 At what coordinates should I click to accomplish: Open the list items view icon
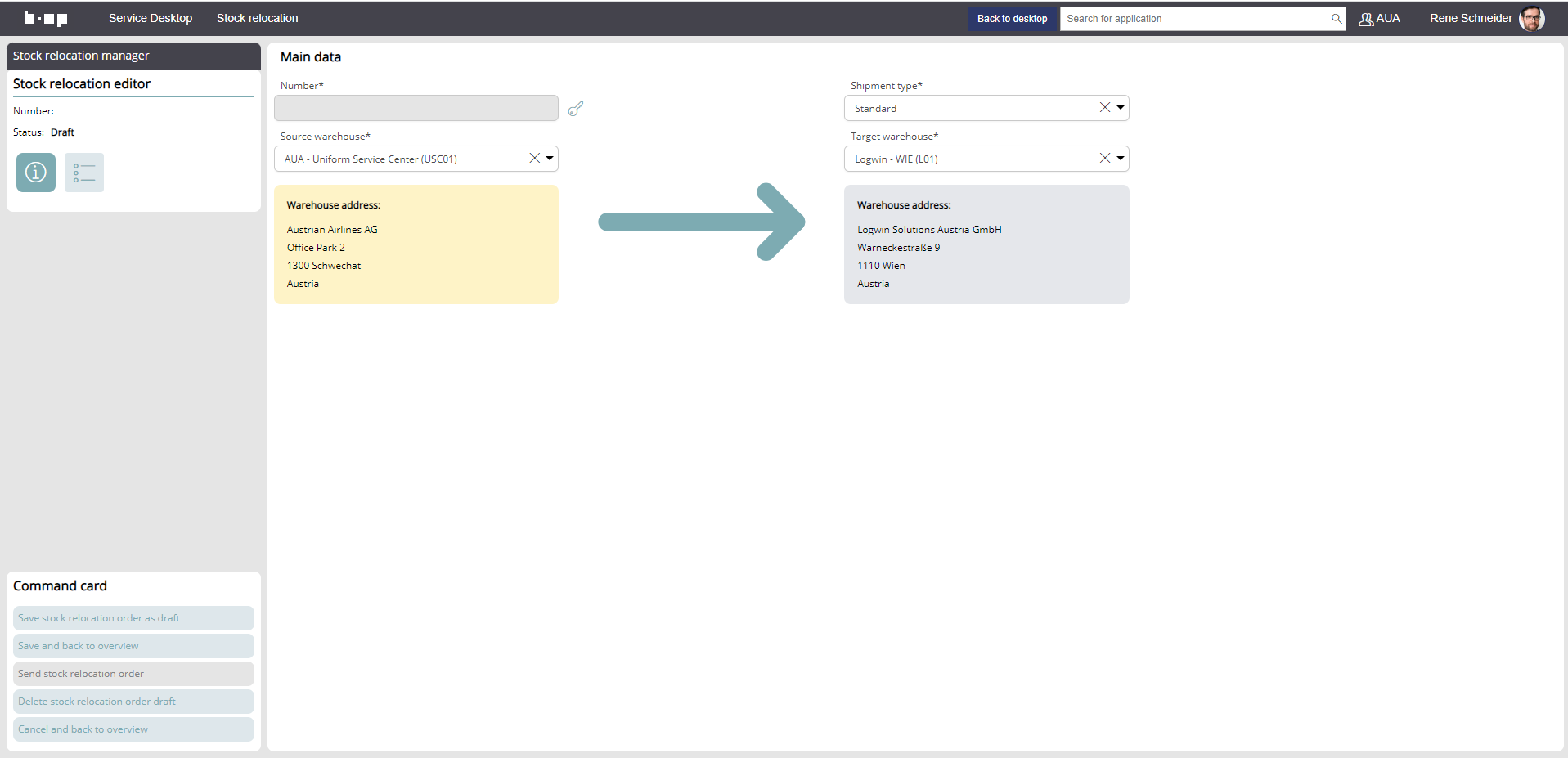pyautogui.click(x=84, y=173)
